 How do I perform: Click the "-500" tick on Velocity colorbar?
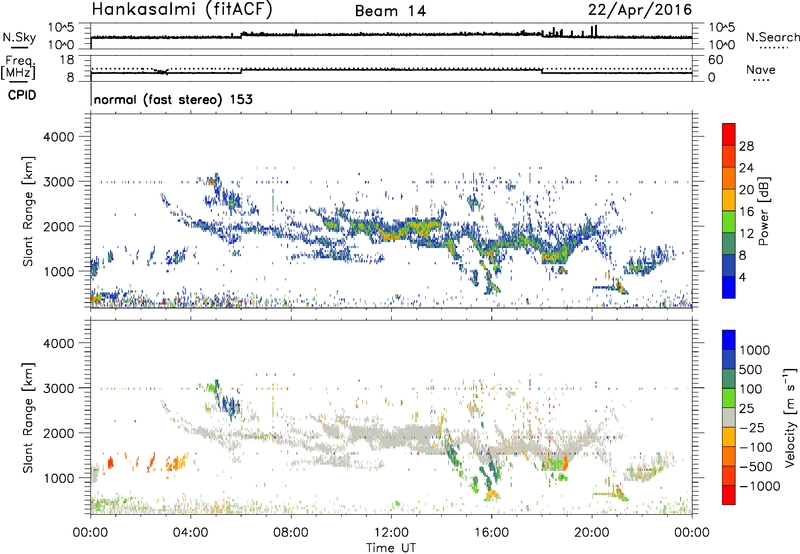(755, 467)
